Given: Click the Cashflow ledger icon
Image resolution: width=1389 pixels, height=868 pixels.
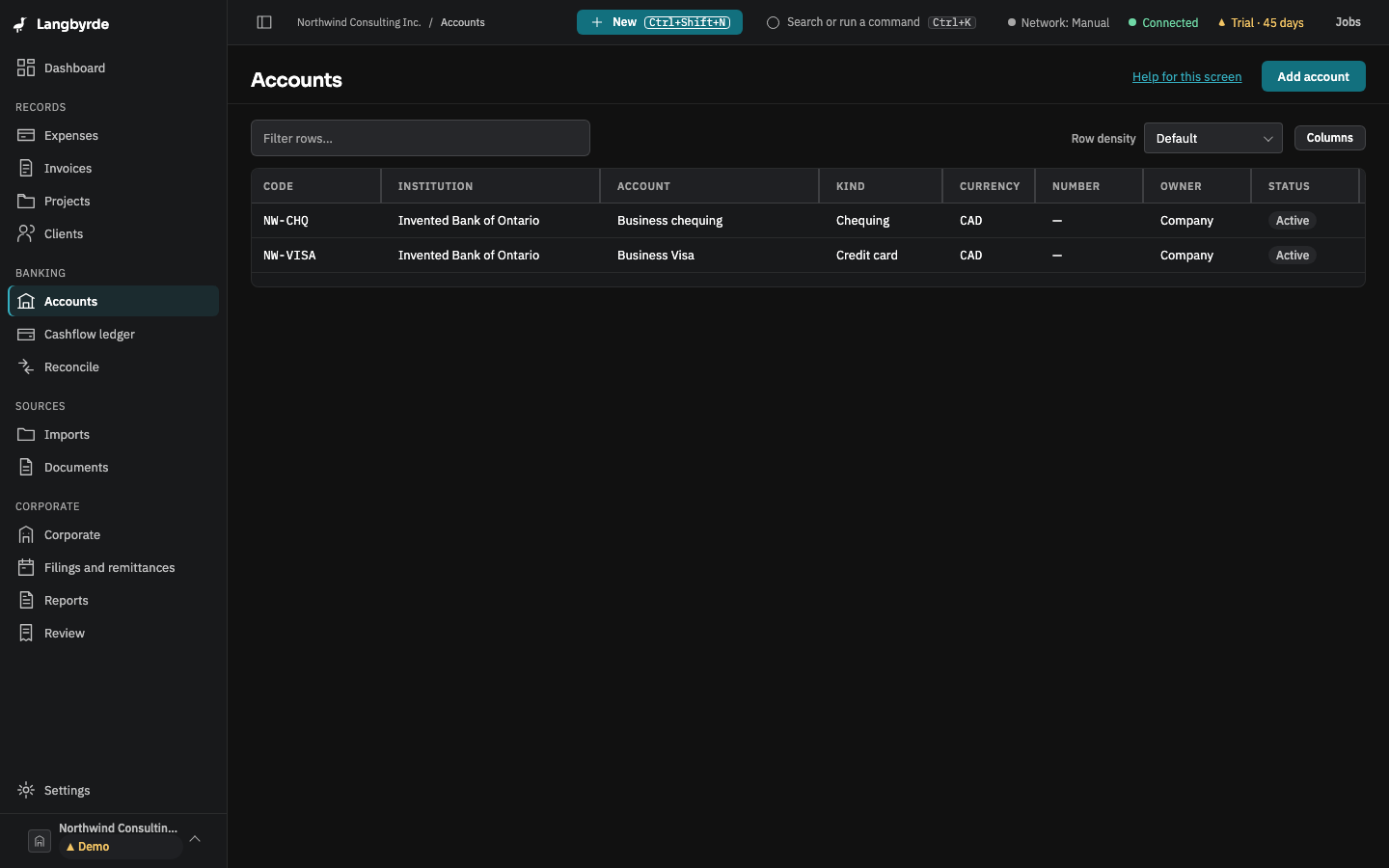Looking at the screenshot, I should pos(26,334).
